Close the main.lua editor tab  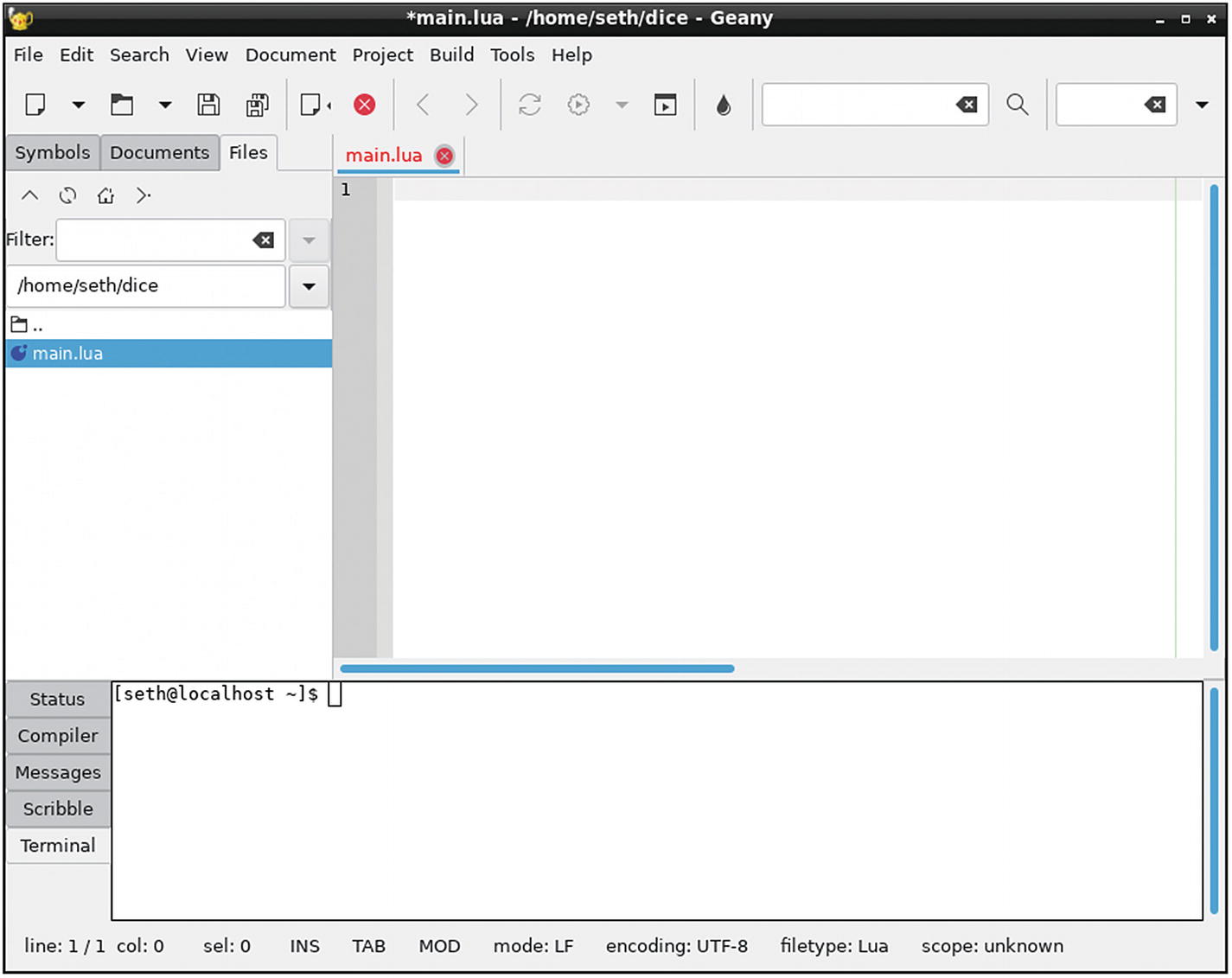click(x=444, y=156)
